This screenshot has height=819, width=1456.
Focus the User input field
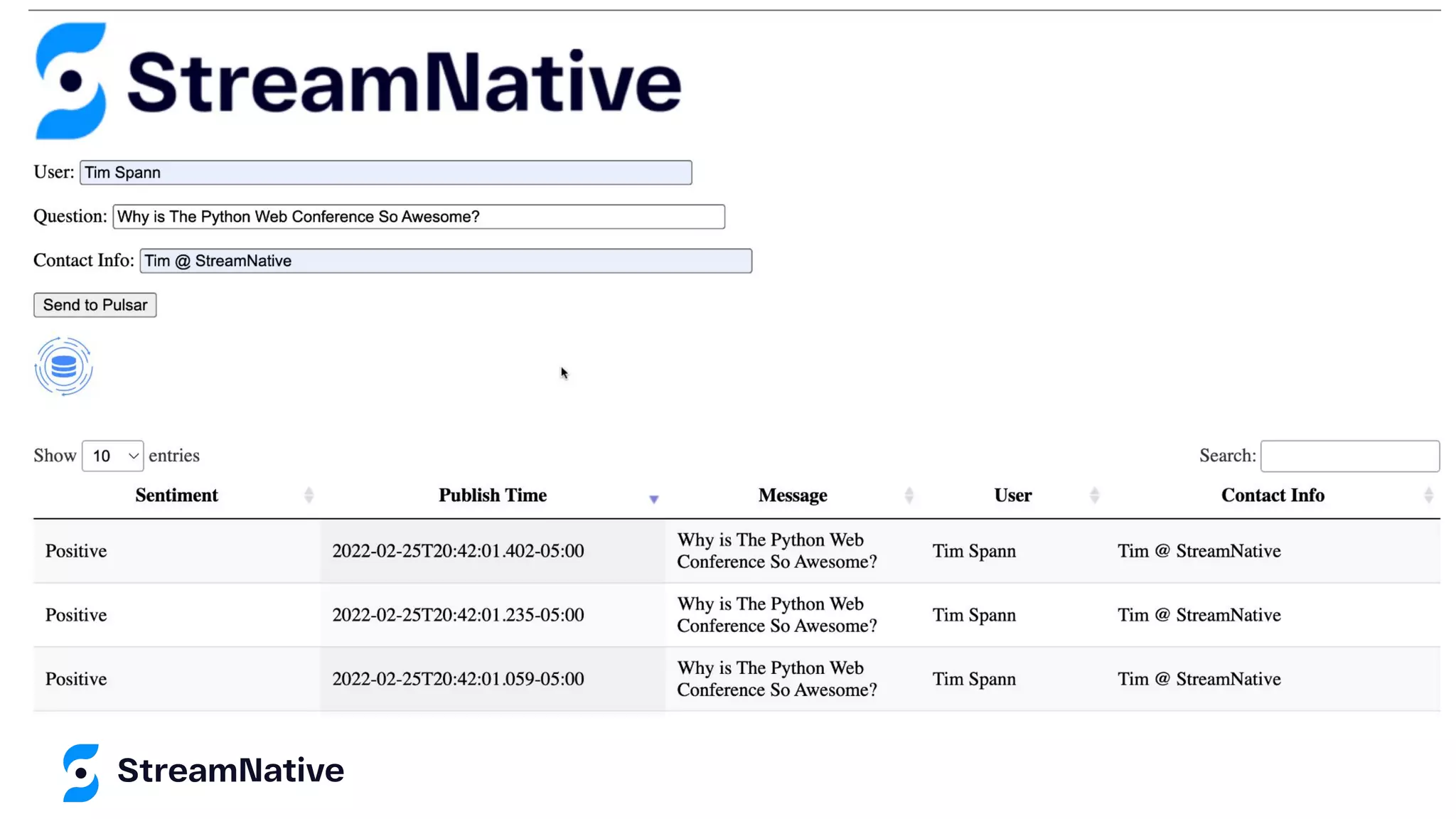coord(386,173)
